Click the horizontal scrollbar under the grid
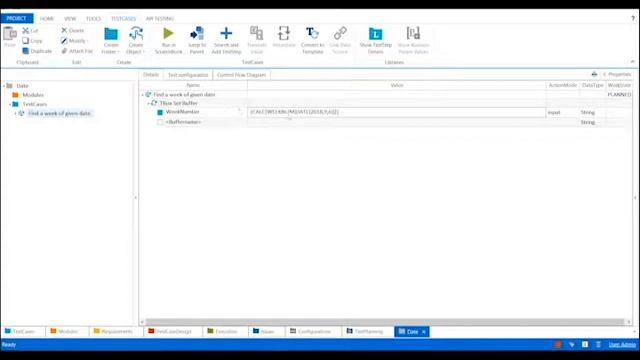This screenshot has height=360, width=640. [384, 322]
